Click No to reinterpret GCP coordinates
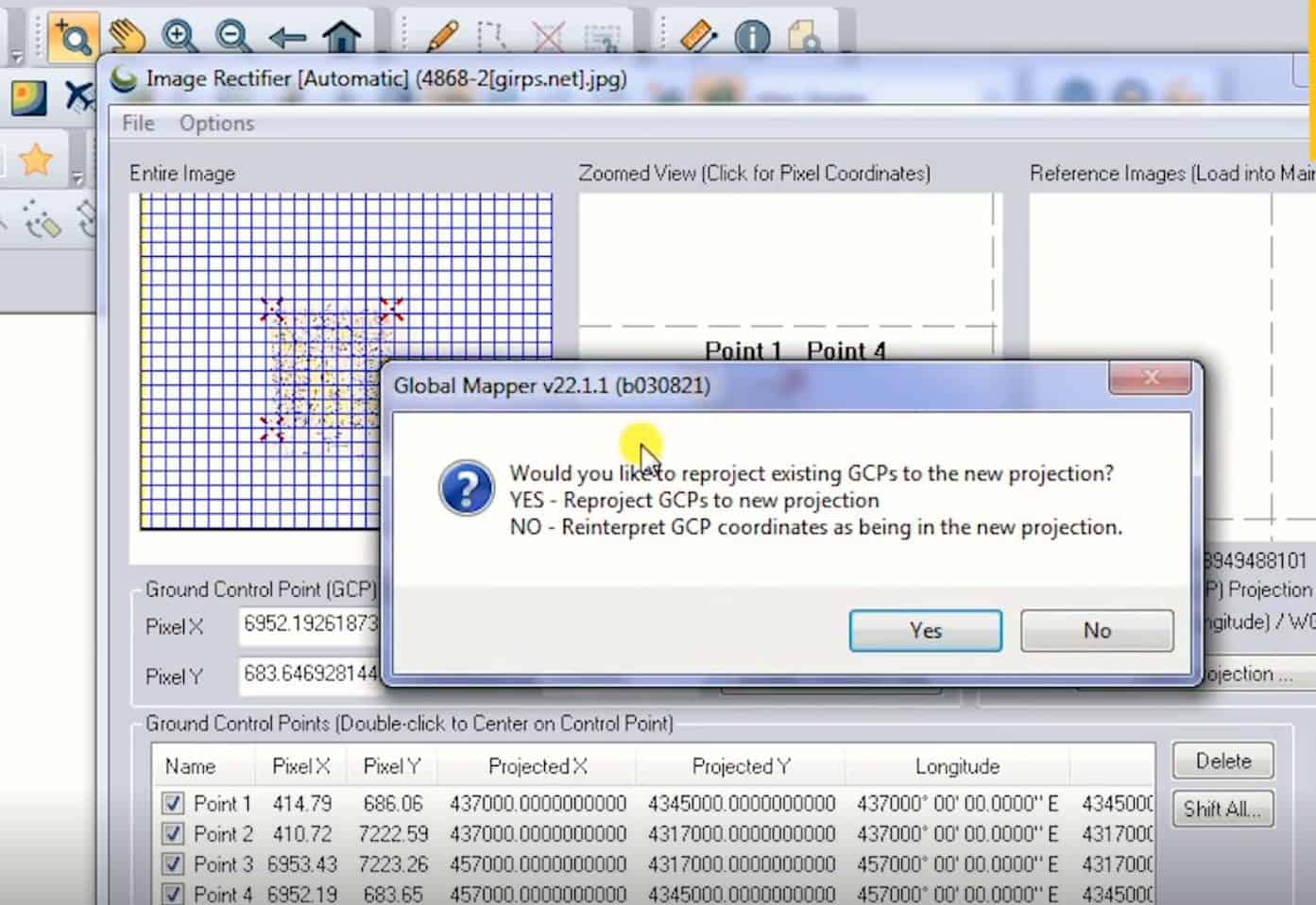Viewport: 1316px width, 905px height. [x=1097, y=630]
